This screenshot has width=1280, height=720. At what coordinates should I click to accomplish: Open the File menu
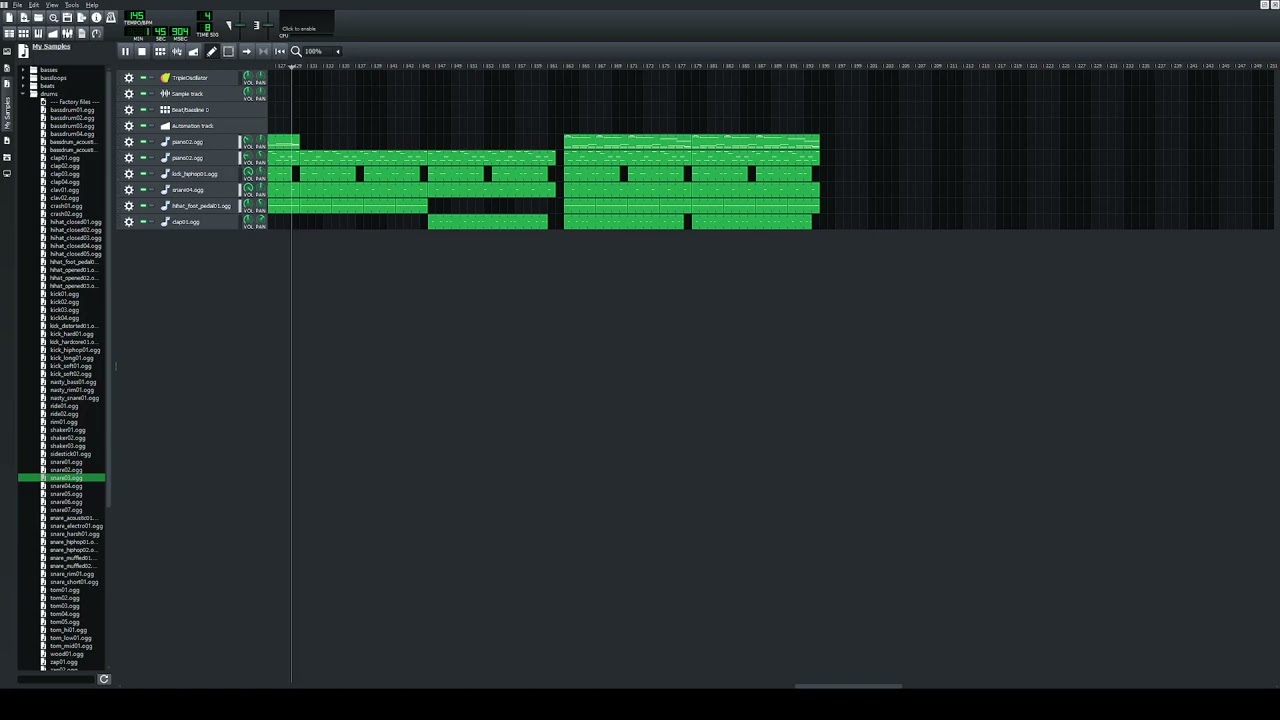pyautogui.click(x=17, y=5)
